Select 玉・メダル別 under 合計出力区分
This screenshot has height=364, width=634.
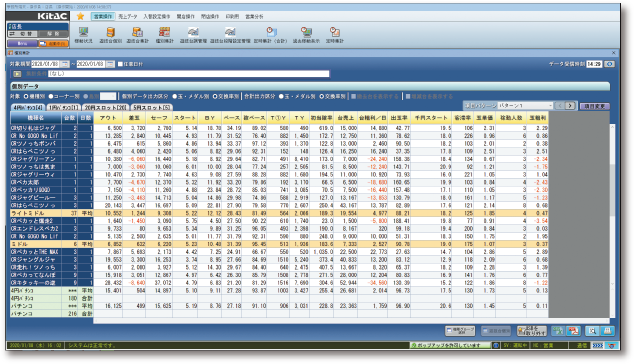click(281, 96)
